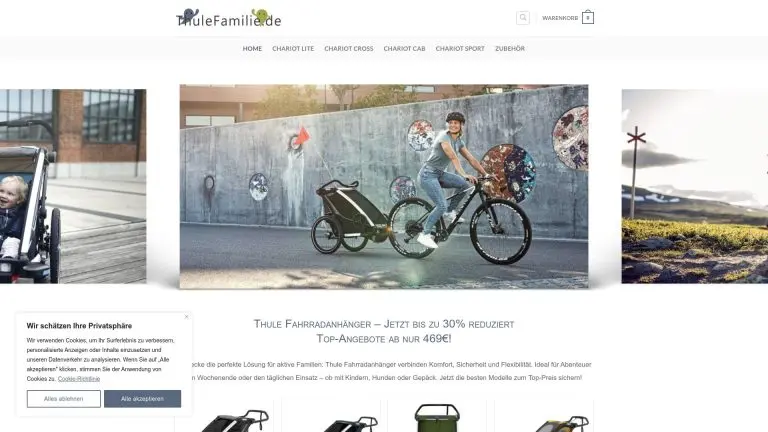Open the Zubehör menu item
The height and width of the screenshot is (432, 768).
point(510,48)
